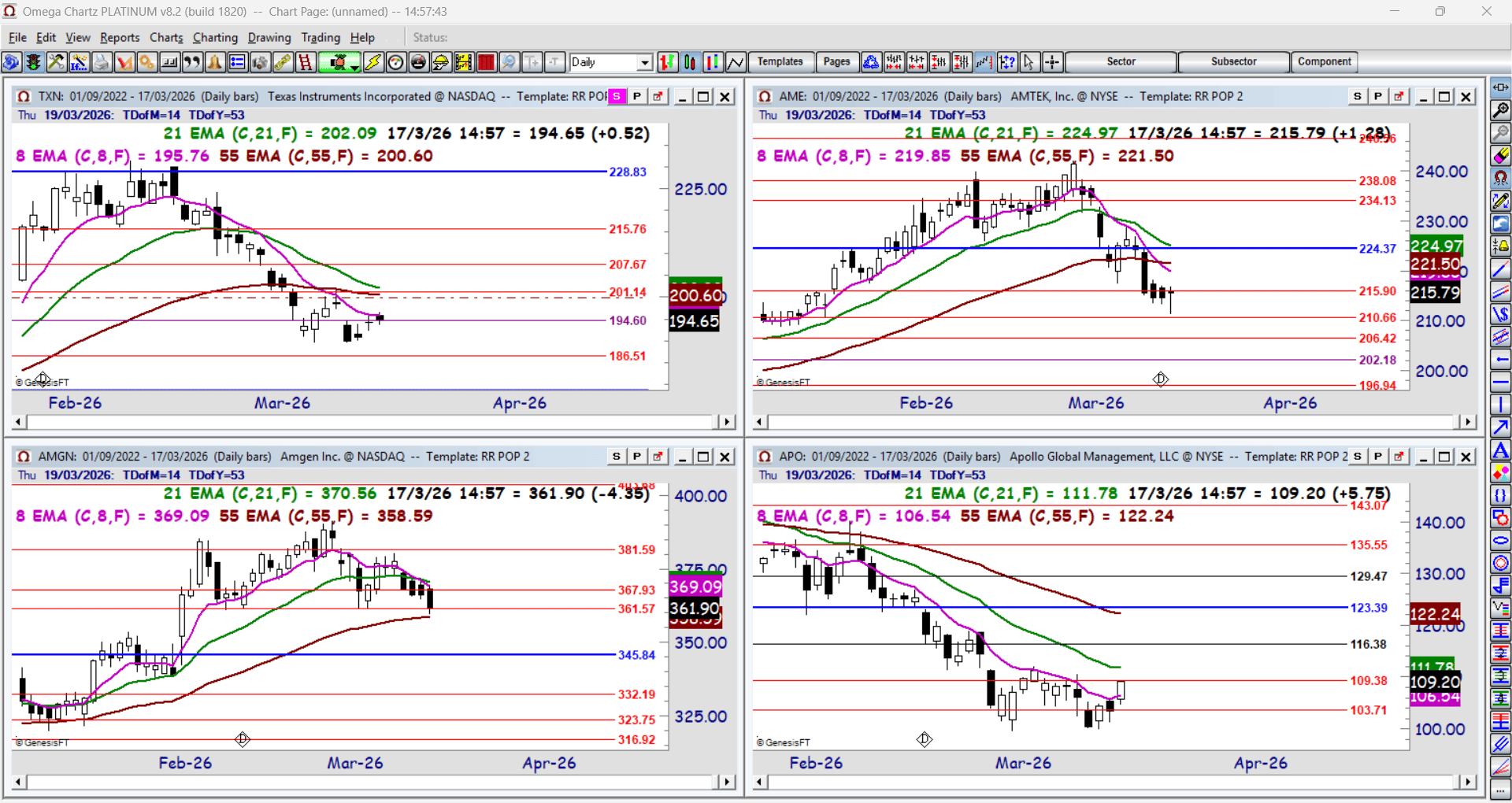Click the 123.39 level label on APO chart
This screenshot has width=1512, height=803.
(1369, 608)
